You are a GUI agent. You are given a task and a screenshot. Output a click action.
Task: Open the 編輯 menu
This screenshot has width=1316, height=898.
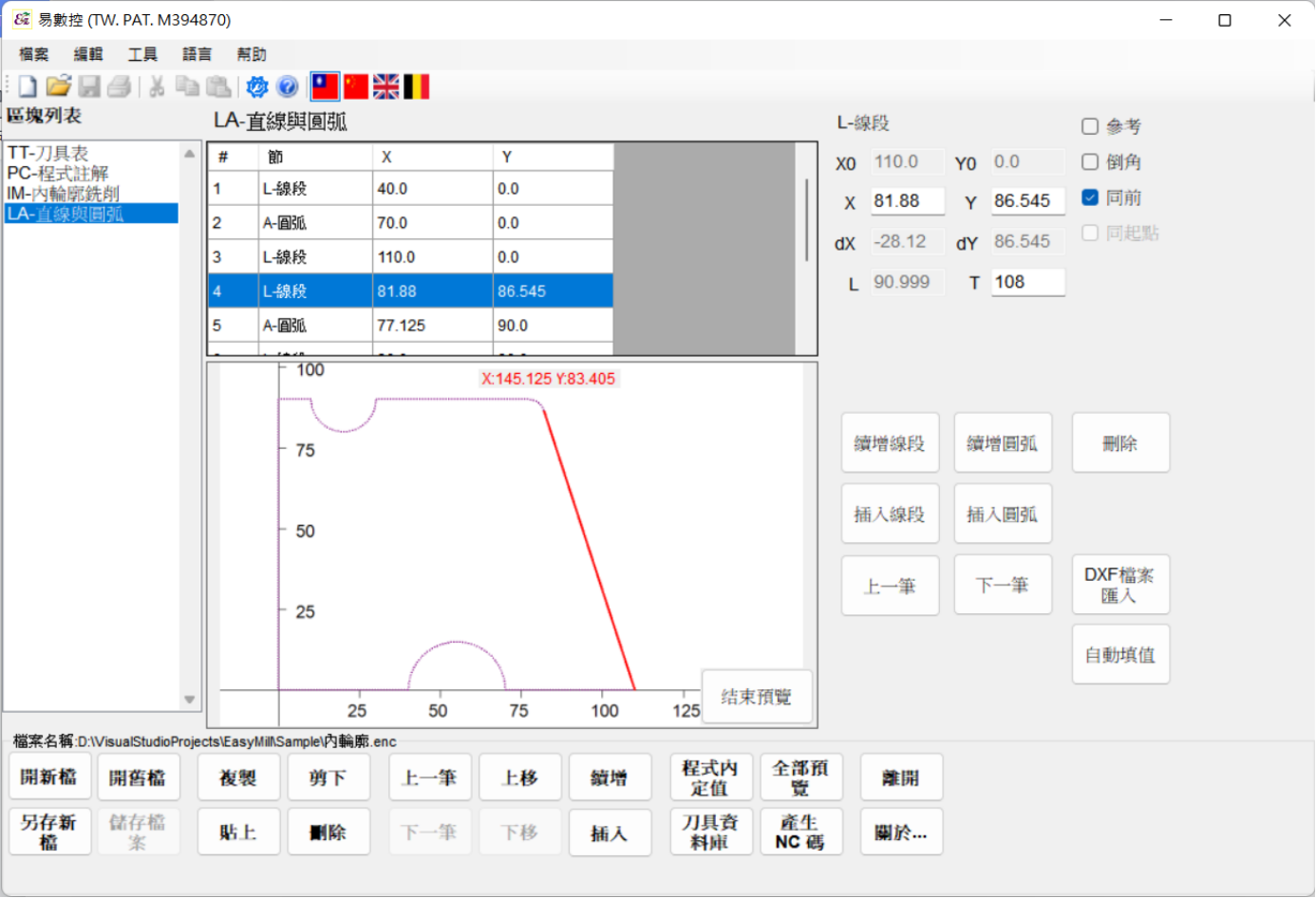(88, 55)
